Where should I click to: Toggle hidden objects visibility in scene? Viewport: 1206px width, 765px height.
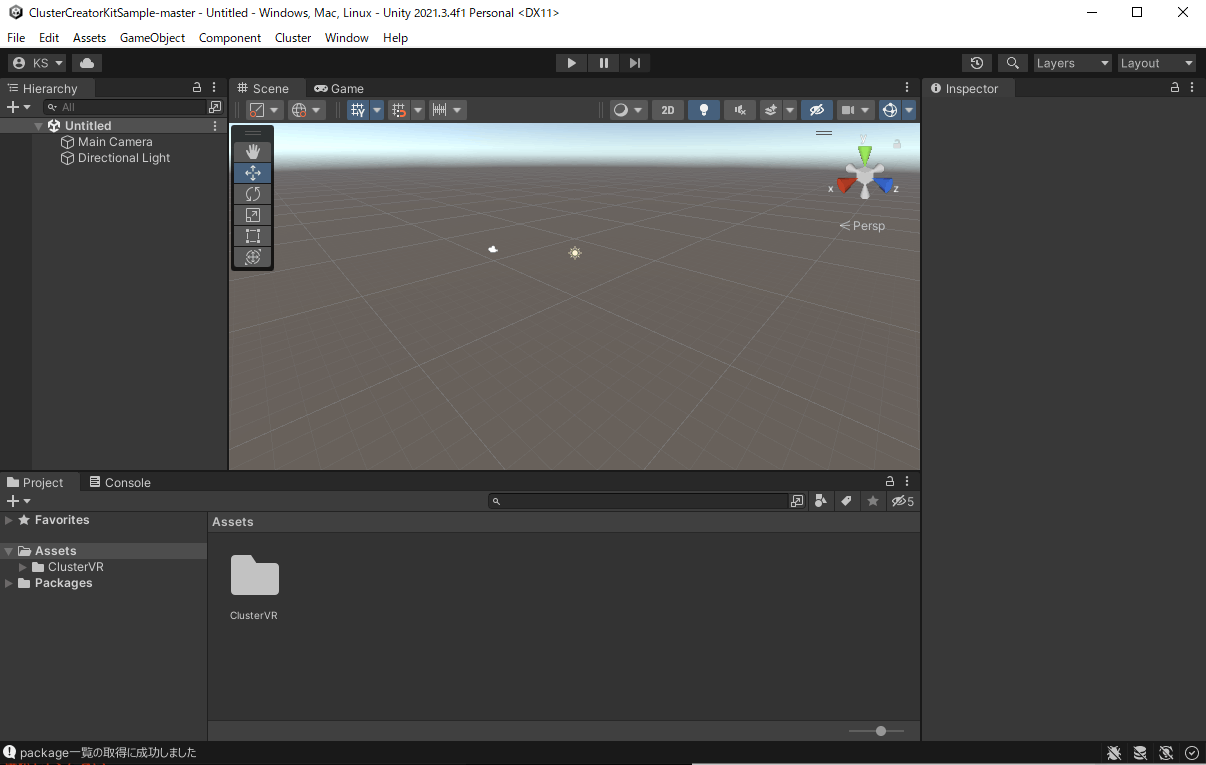(x=817, y=110)
